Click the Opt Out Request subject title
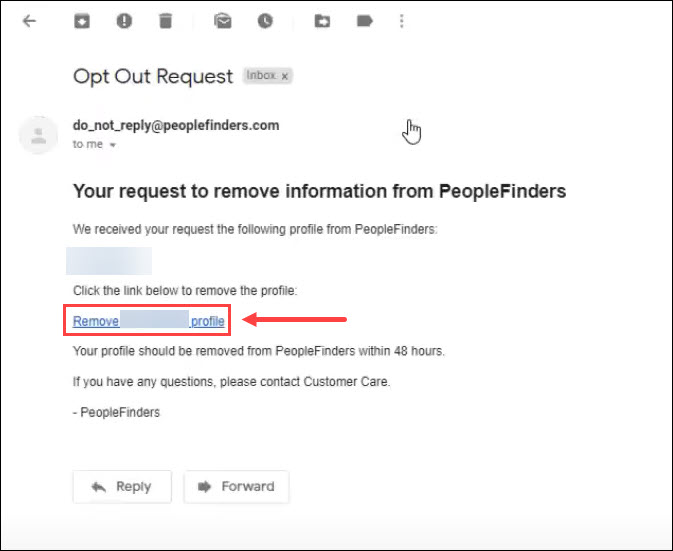673x551 pixels. [153, 76]
